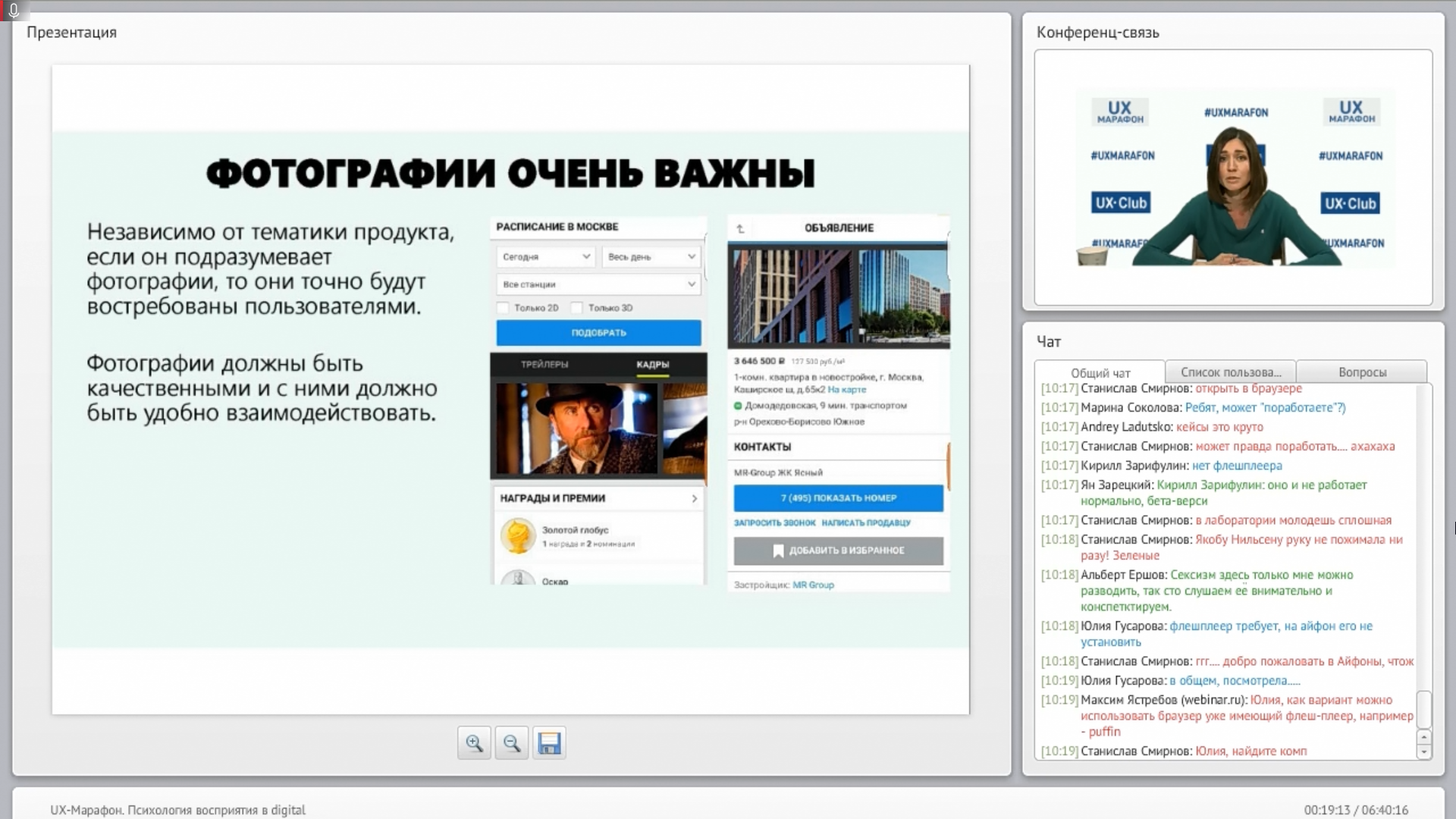This screenshot has width=1456, height=819.
Task: Switch to Список пользователей tab
Action: (x=1230, y=372)
